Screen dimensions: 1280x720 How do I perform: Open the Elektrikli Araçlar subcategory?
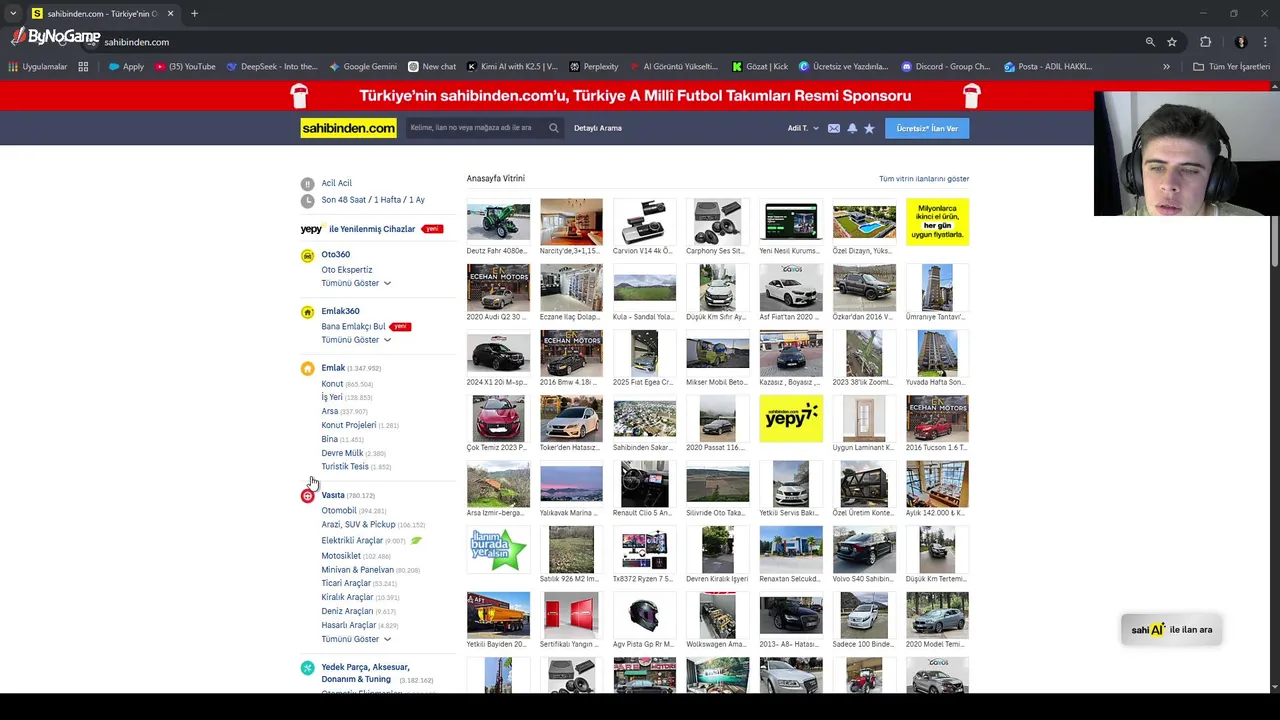(x=352, y=541)
